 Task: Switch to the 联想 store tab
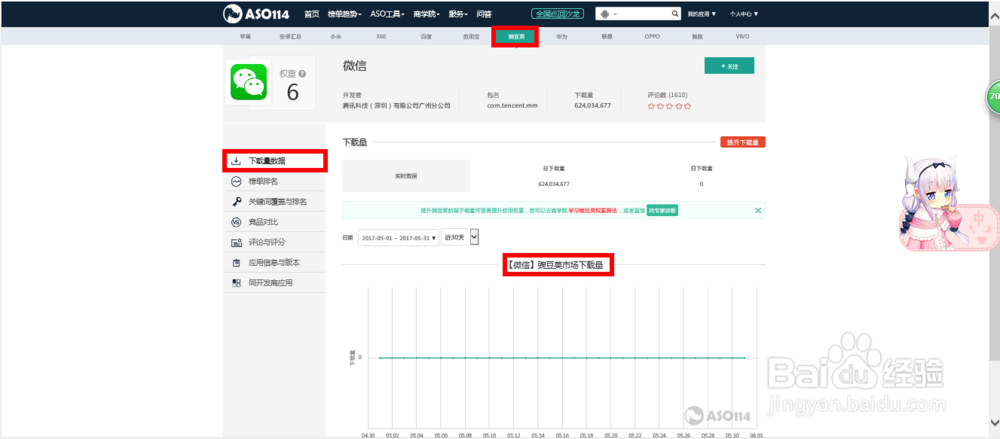(607, 37)
